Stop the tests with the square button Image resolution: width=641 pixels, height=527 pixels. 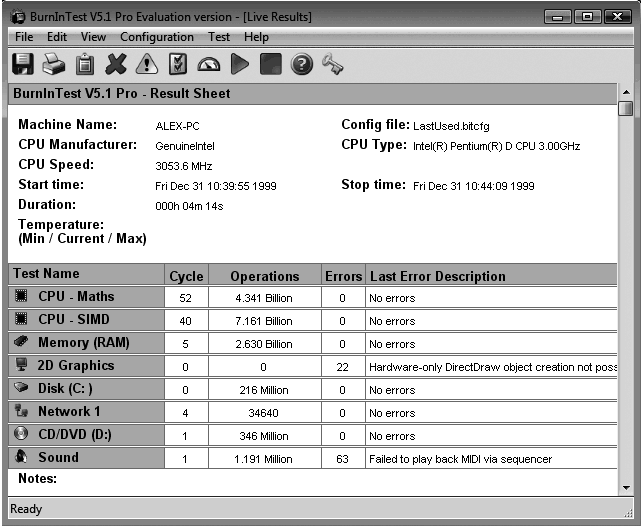tap(270, 64)
